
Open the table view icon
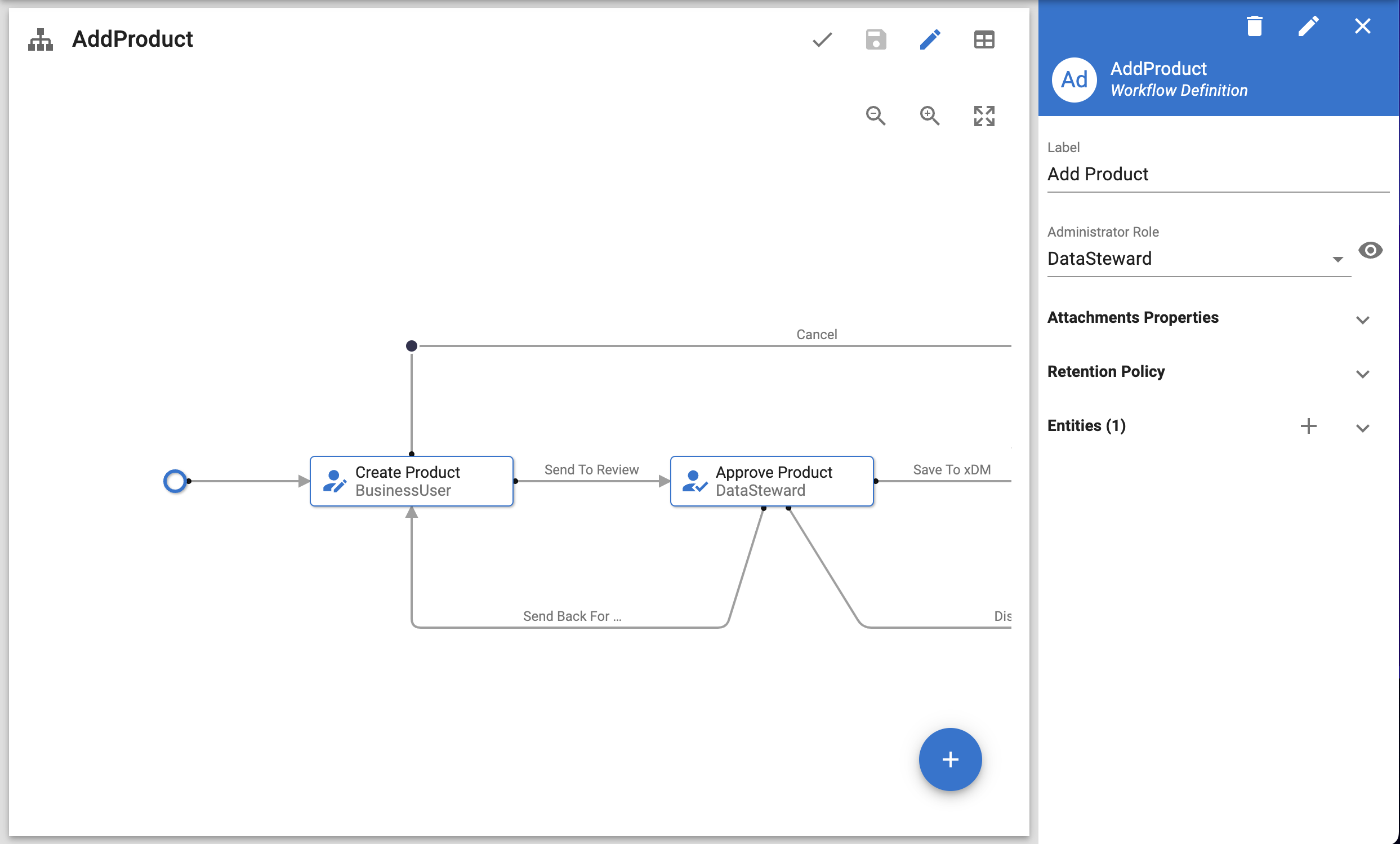(983, 40)
